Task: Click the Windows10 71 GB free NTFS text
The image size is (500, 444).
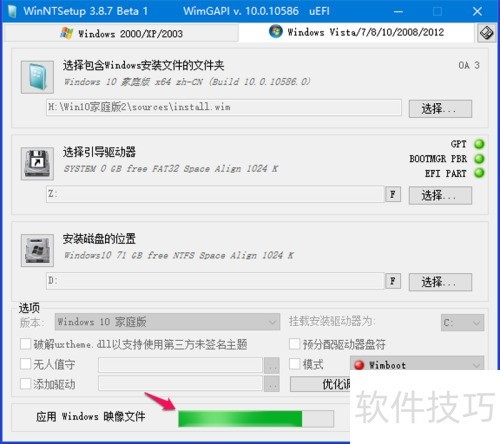Action: (179, 255)
